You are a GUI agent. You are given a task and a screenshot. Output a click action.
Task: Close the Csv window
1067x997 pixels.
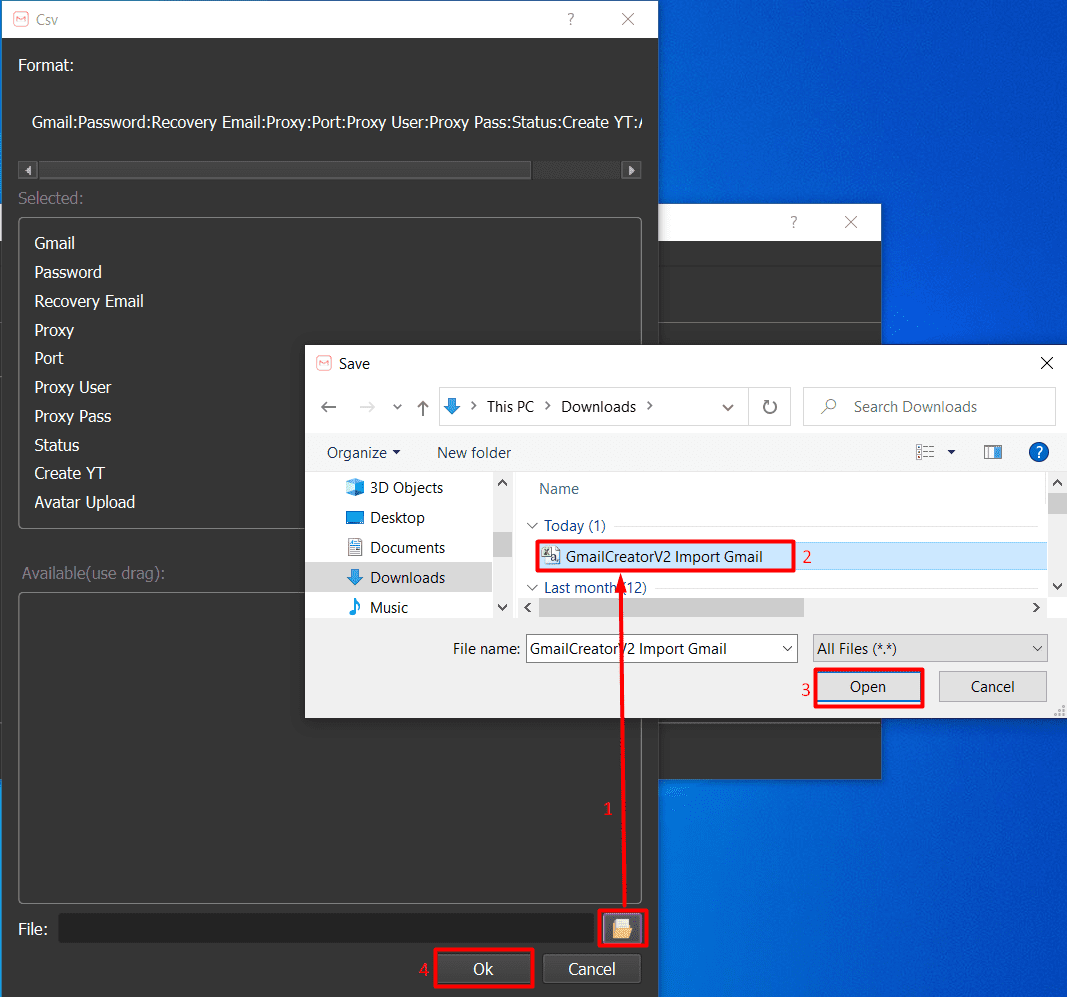click(628, 19)
